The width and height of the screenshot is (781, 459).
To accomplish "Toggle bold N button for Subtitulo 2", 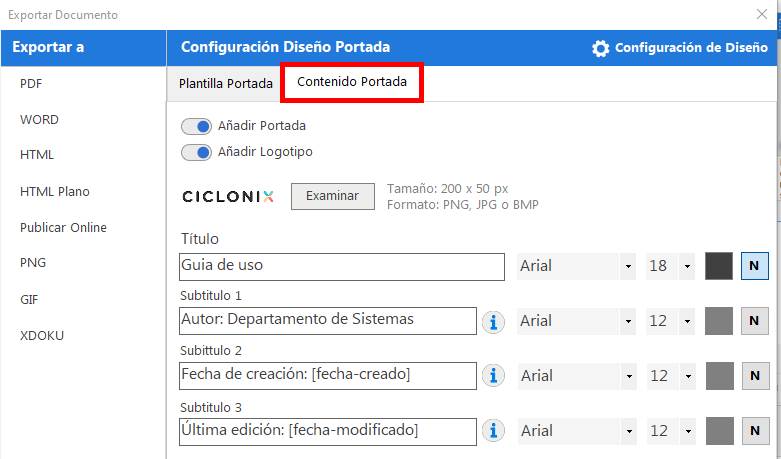I will (754, 376).
